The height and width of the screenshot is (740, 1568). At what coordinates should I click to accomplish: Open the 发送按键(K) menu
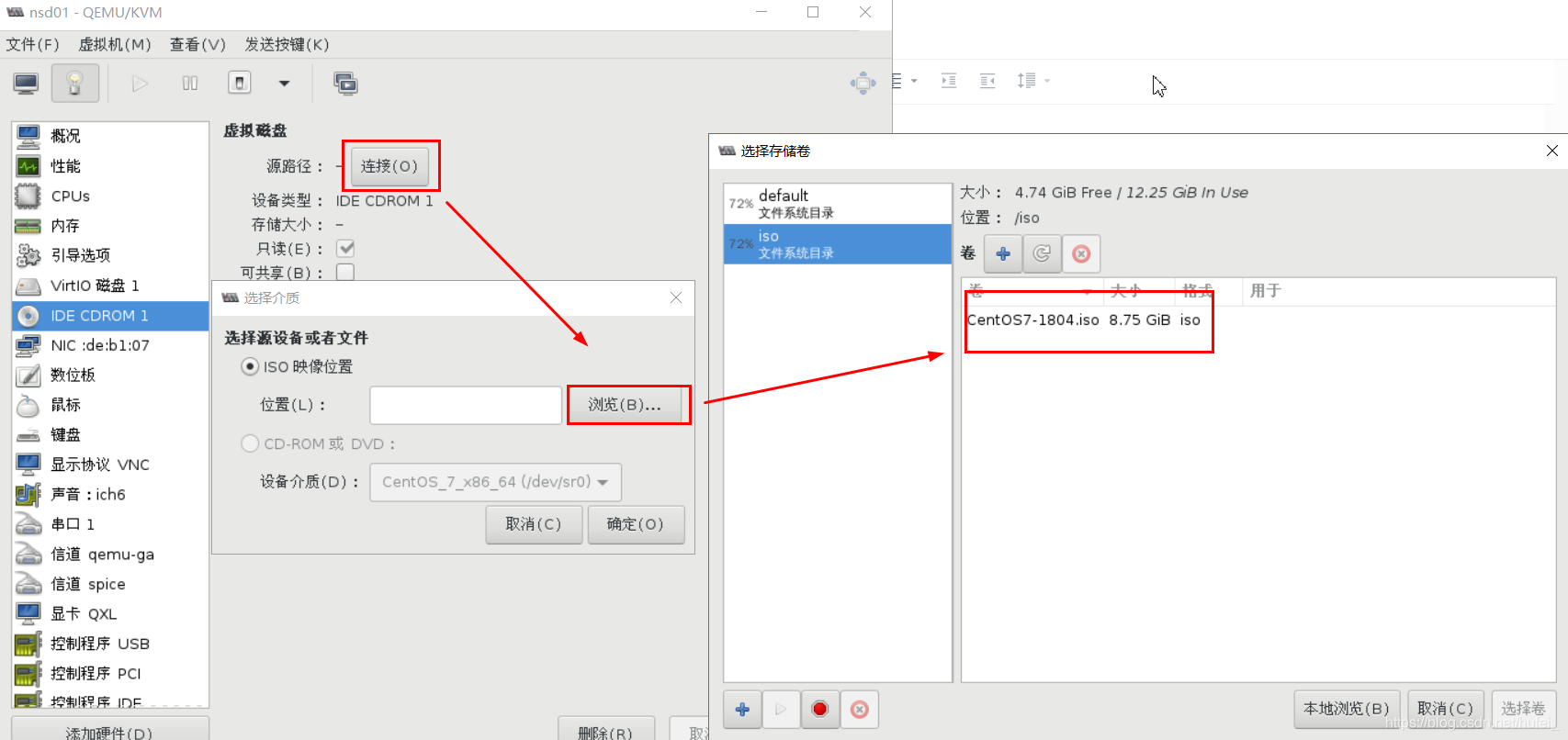(x=287, y=44)
